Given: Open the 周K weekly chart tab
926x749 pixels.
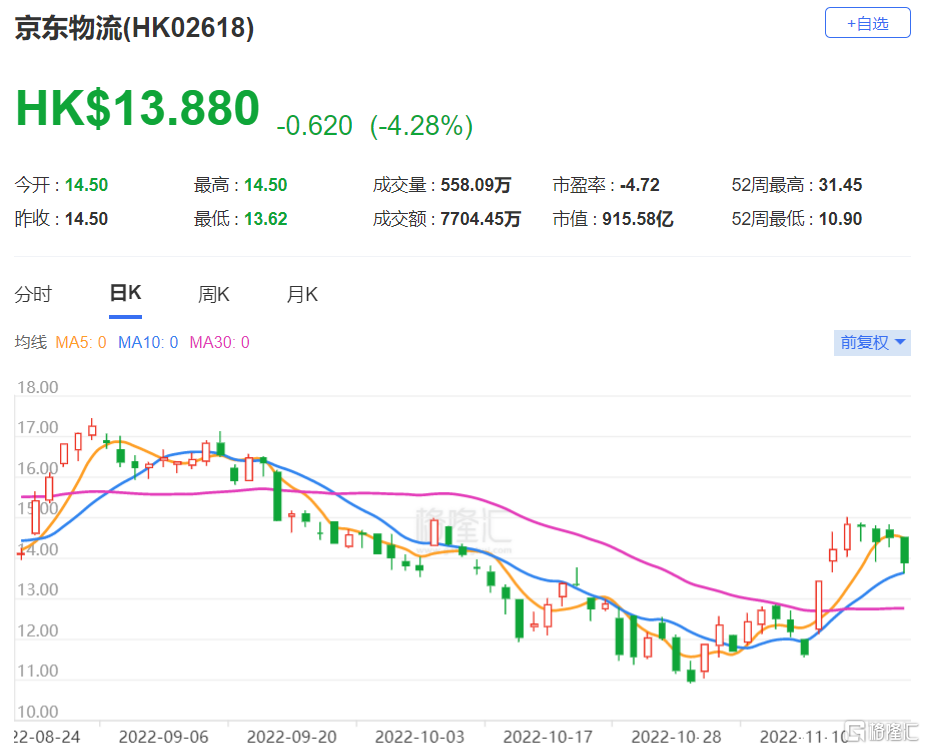Looking at the screenshot, I should point(213,294).
